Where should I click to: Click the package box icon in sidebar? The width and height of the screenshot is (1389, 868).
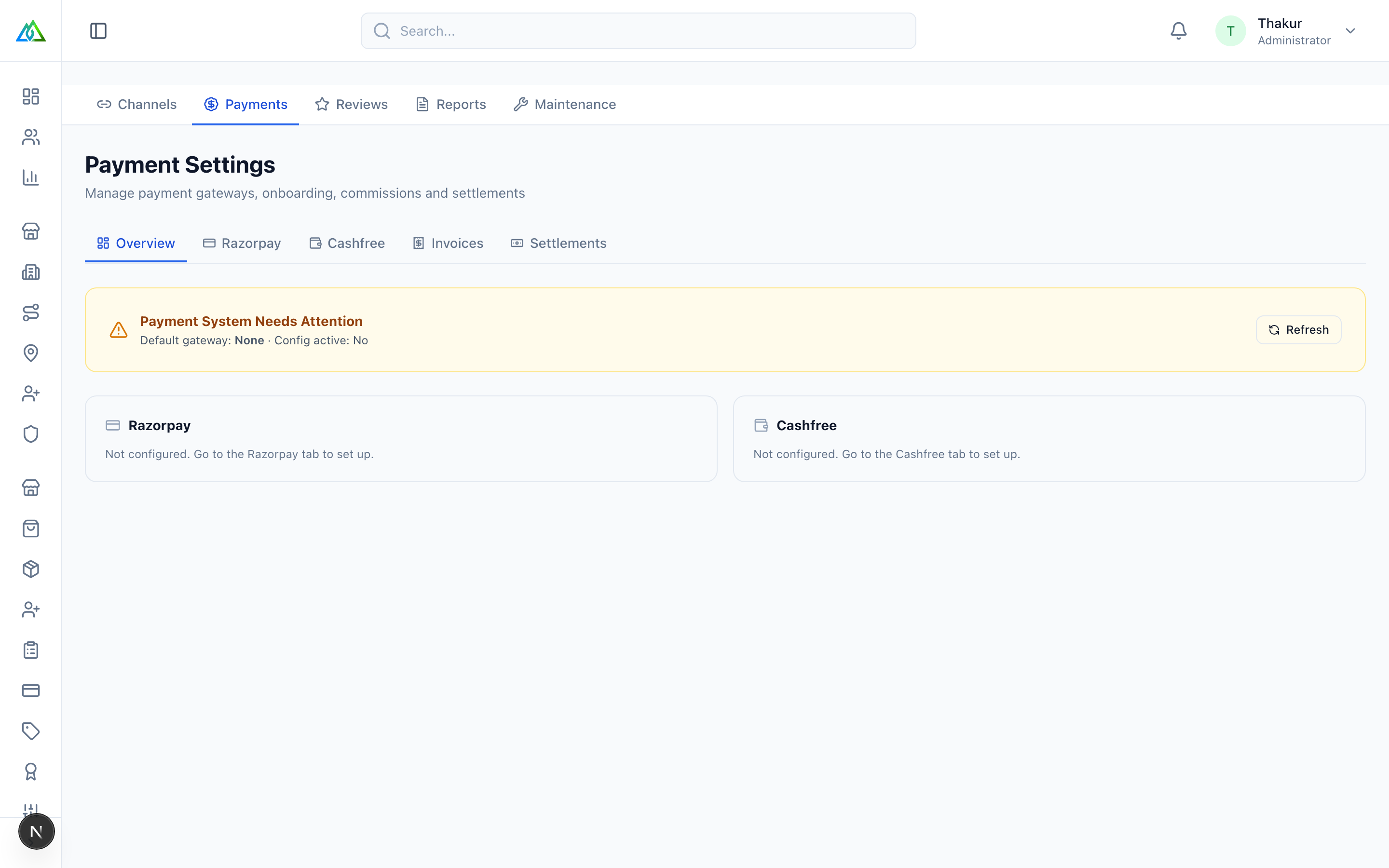[x=30, y=569]
